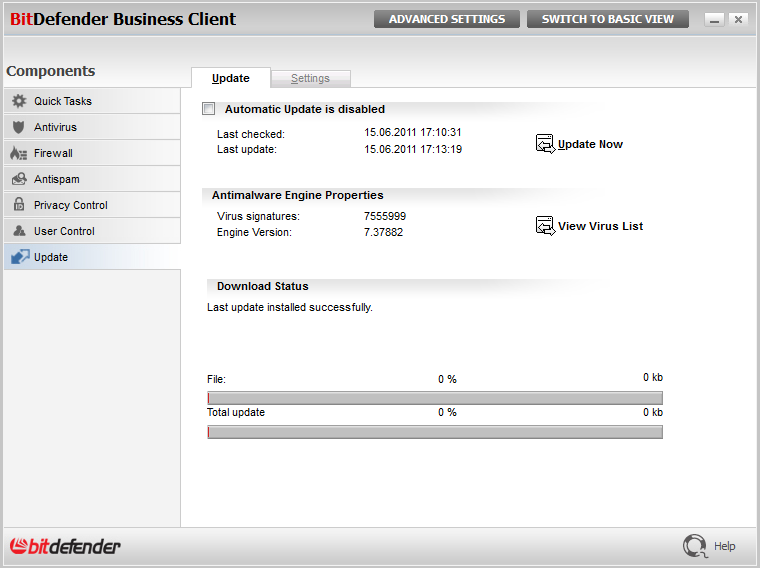Open the Antivirus component
The width and height of the screenshot is (760, 568).
coord(92,127)
